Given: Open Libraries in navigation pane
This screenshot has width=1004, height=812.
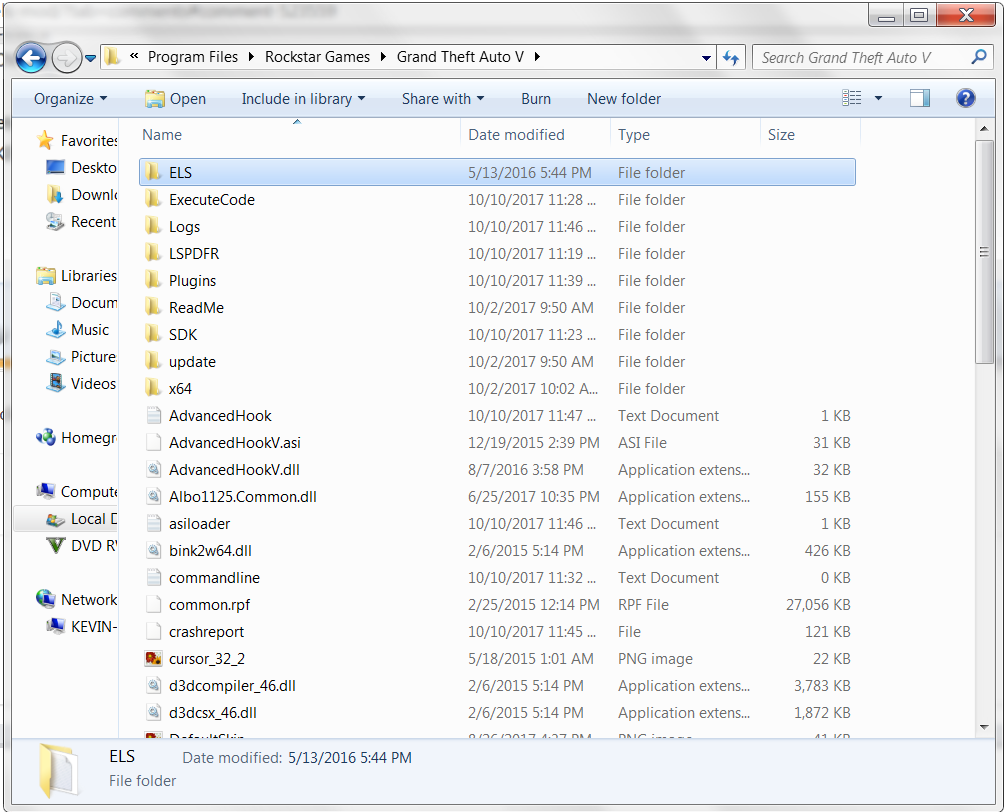Looking at the screenshot, I should tap(77, 275).
